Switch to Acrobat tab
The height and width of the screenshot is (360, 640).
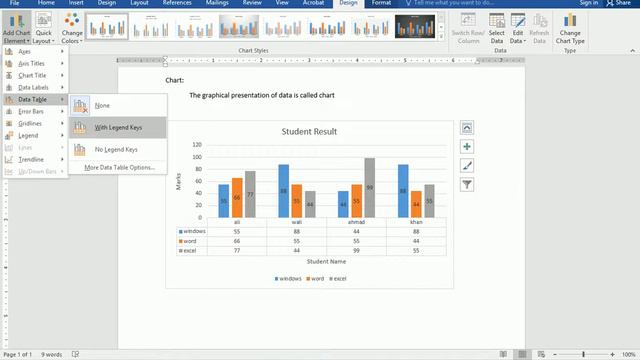[x=313, y=3]
